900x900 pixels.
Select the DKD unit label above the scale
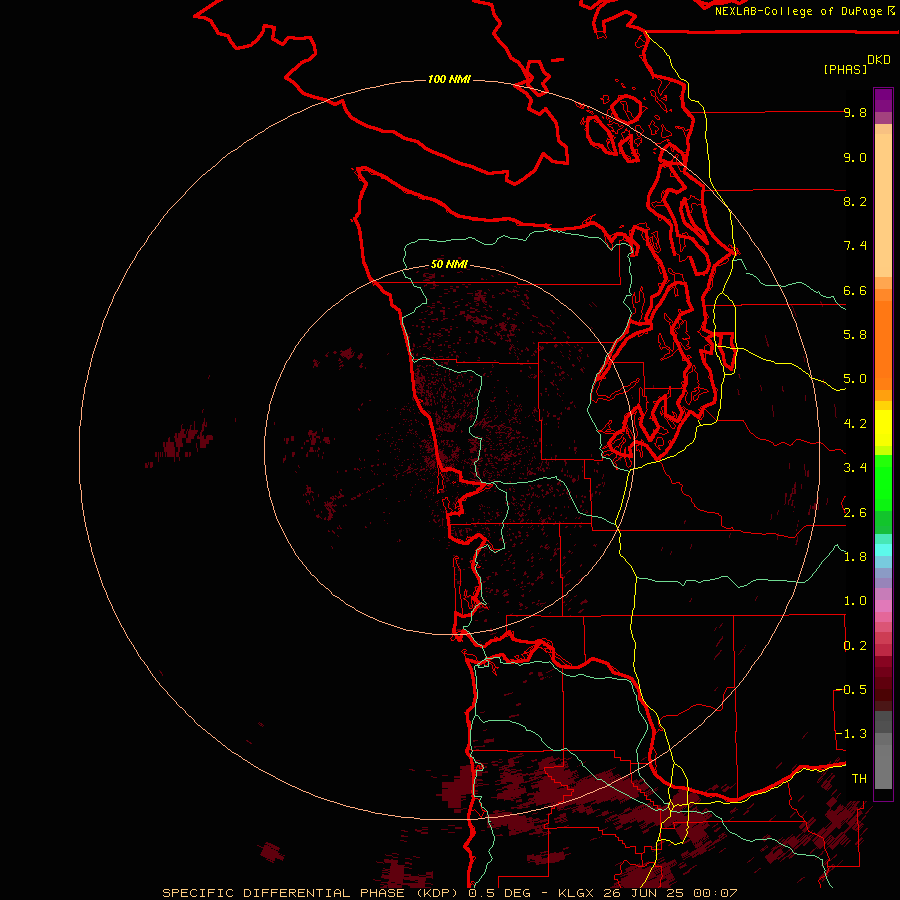point(879,60)
